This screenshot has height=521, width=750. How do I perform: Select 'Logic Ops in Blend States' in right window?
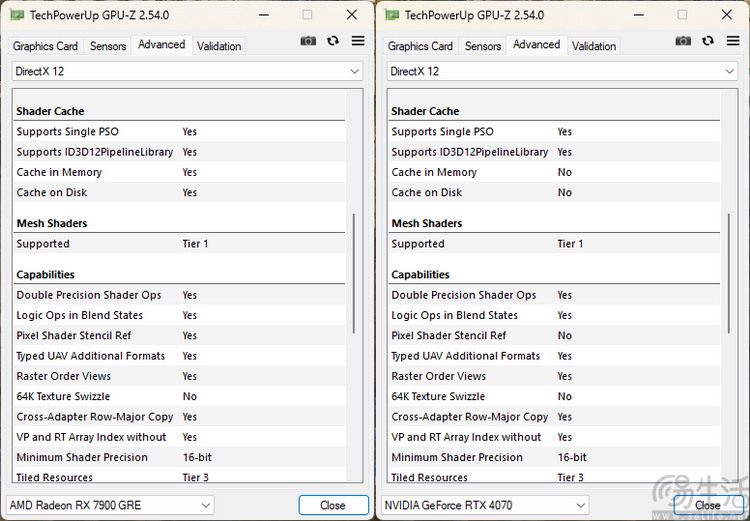(554, 315)
